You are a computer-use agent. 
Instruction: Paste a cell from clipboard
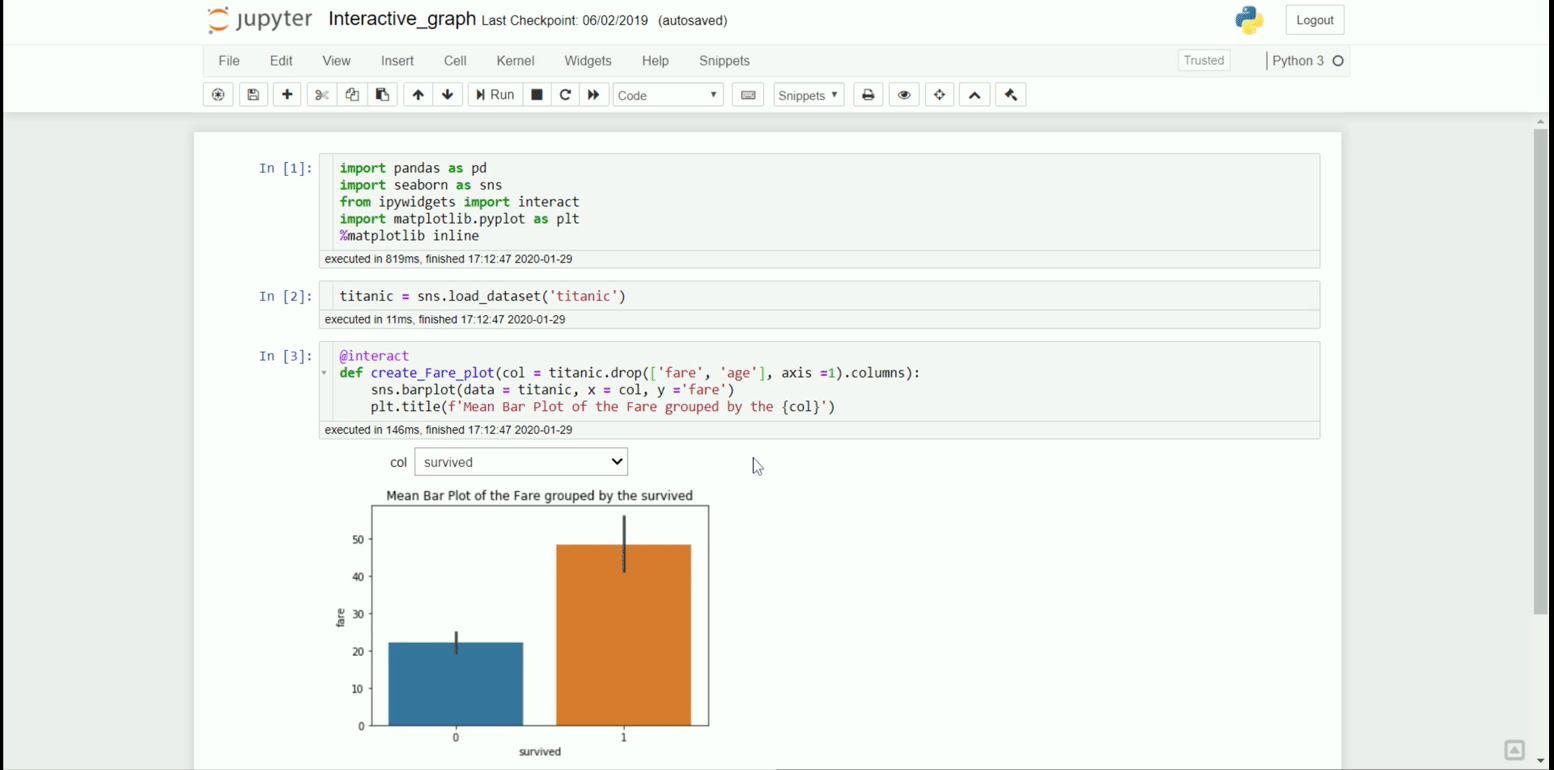pos(381,94)
